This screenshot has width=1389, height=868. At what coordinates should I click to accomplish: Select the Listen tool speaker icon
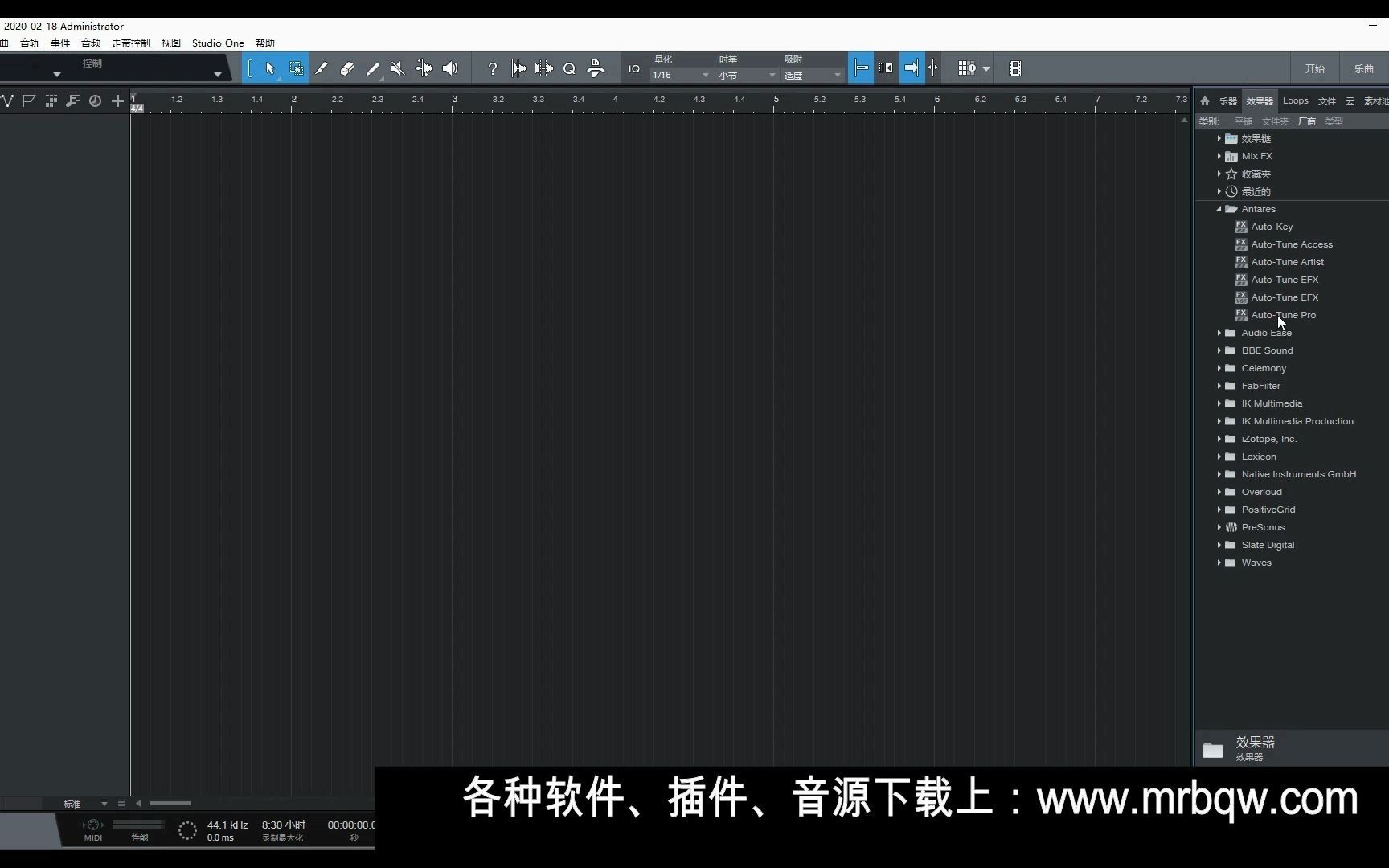tap(450, 68)
